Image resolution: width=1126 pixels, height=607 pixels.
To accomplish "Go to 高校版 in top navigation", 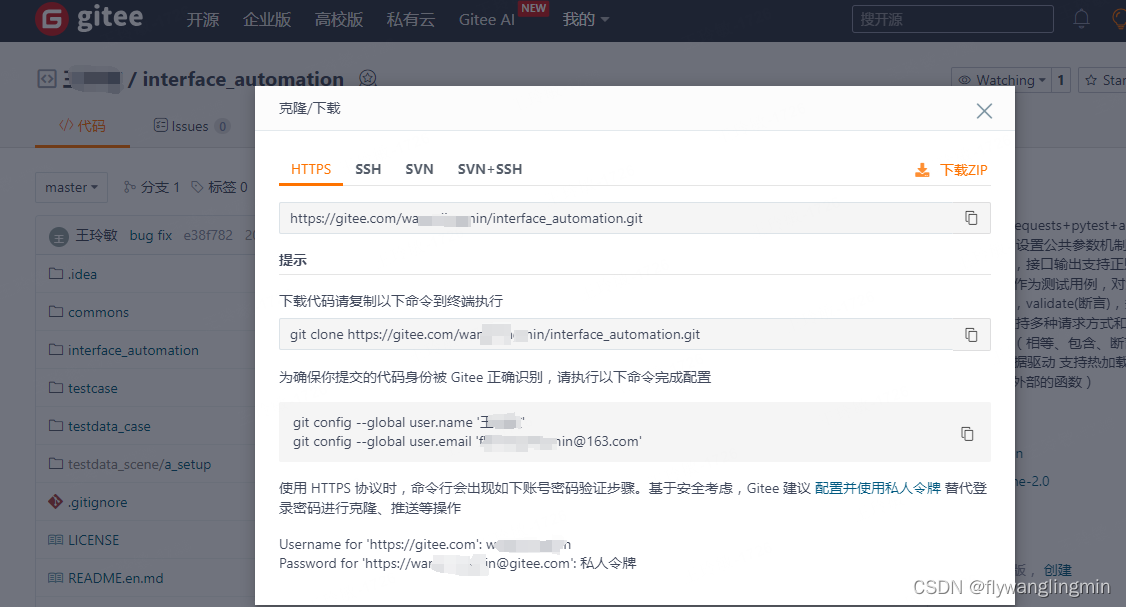I will coord(339,19).
